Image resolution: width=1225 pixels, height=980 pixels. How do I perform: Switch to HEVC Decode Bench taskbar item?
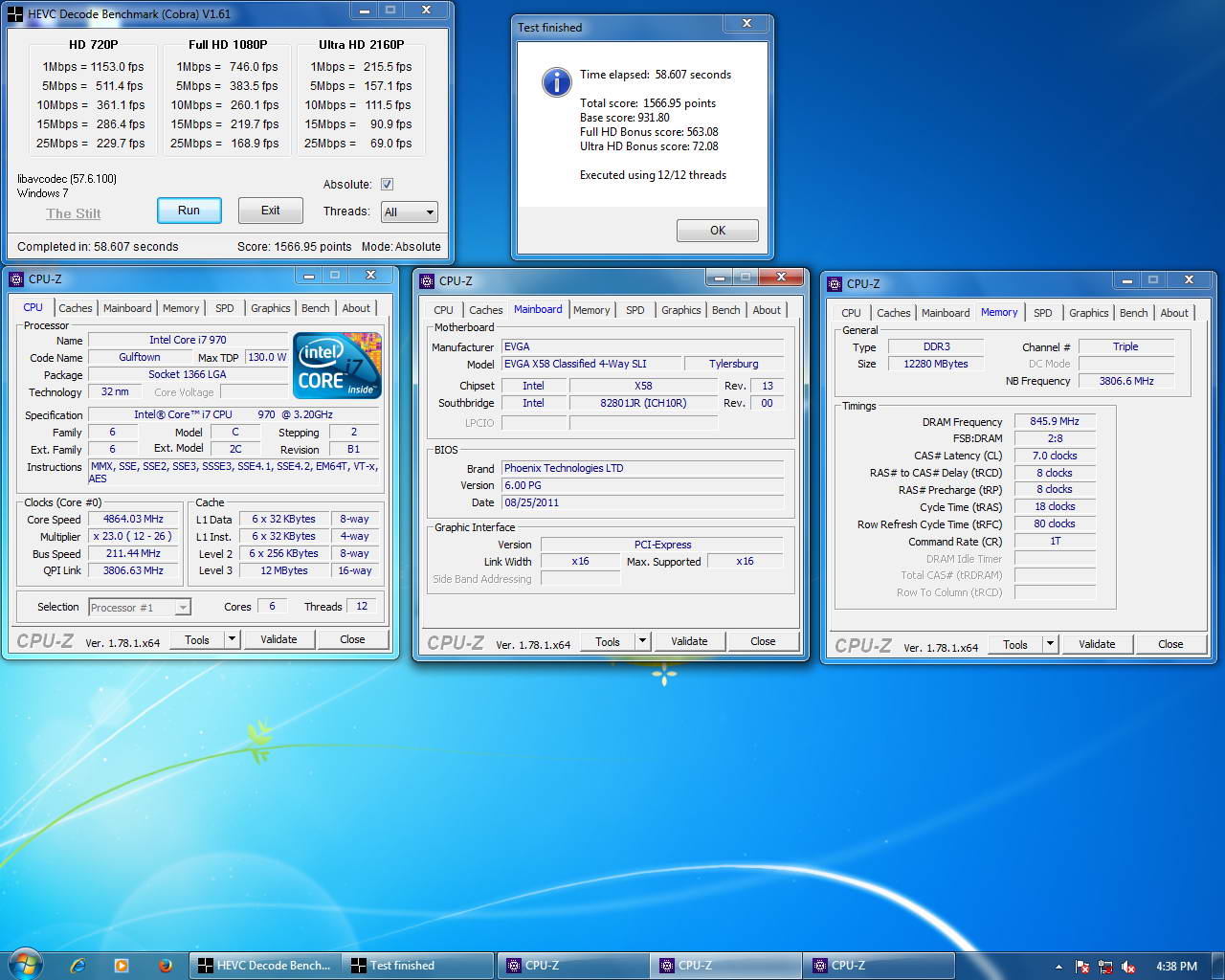265,966
